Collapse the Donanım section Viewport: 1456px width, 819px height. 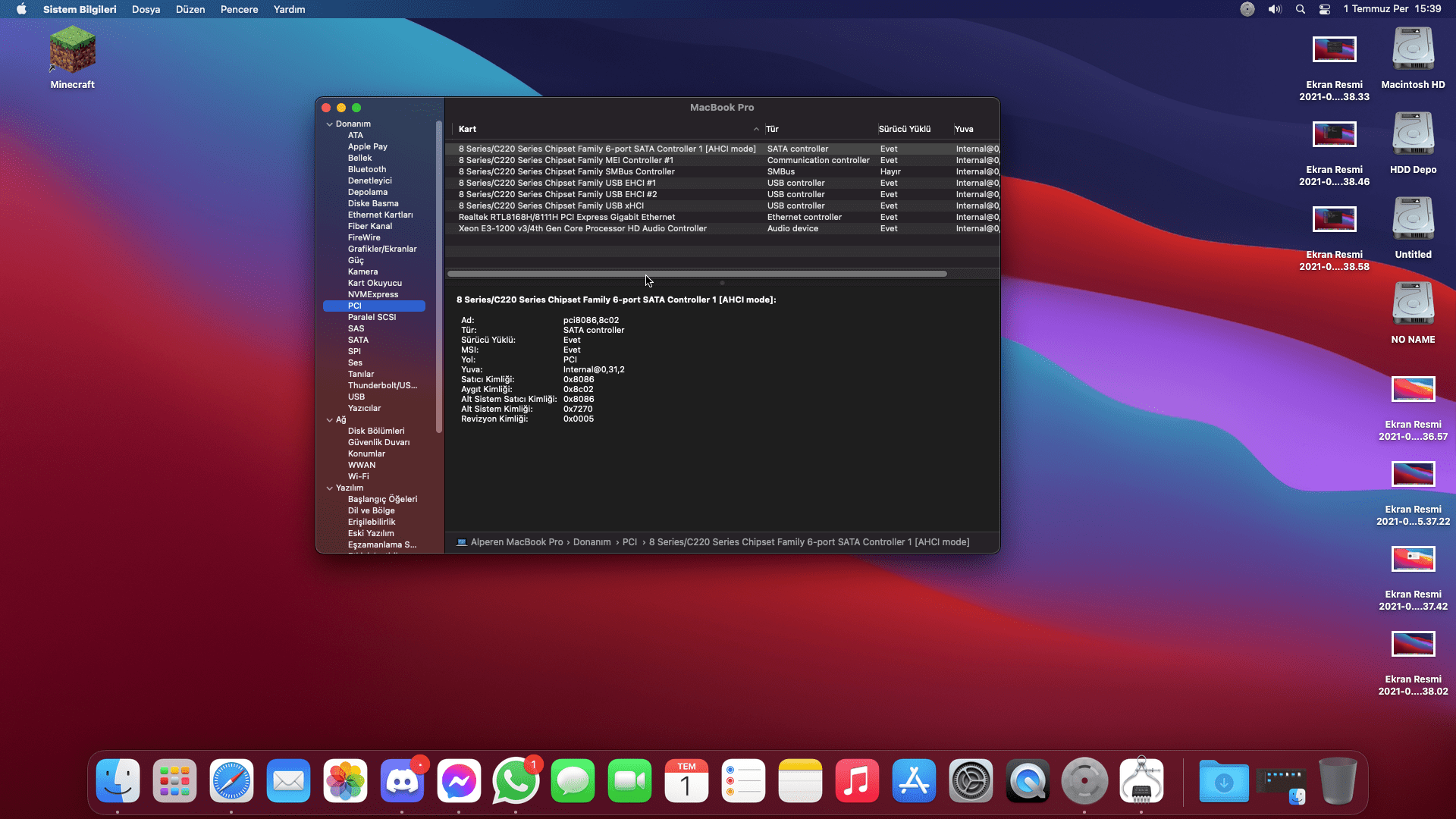[330, 124]
